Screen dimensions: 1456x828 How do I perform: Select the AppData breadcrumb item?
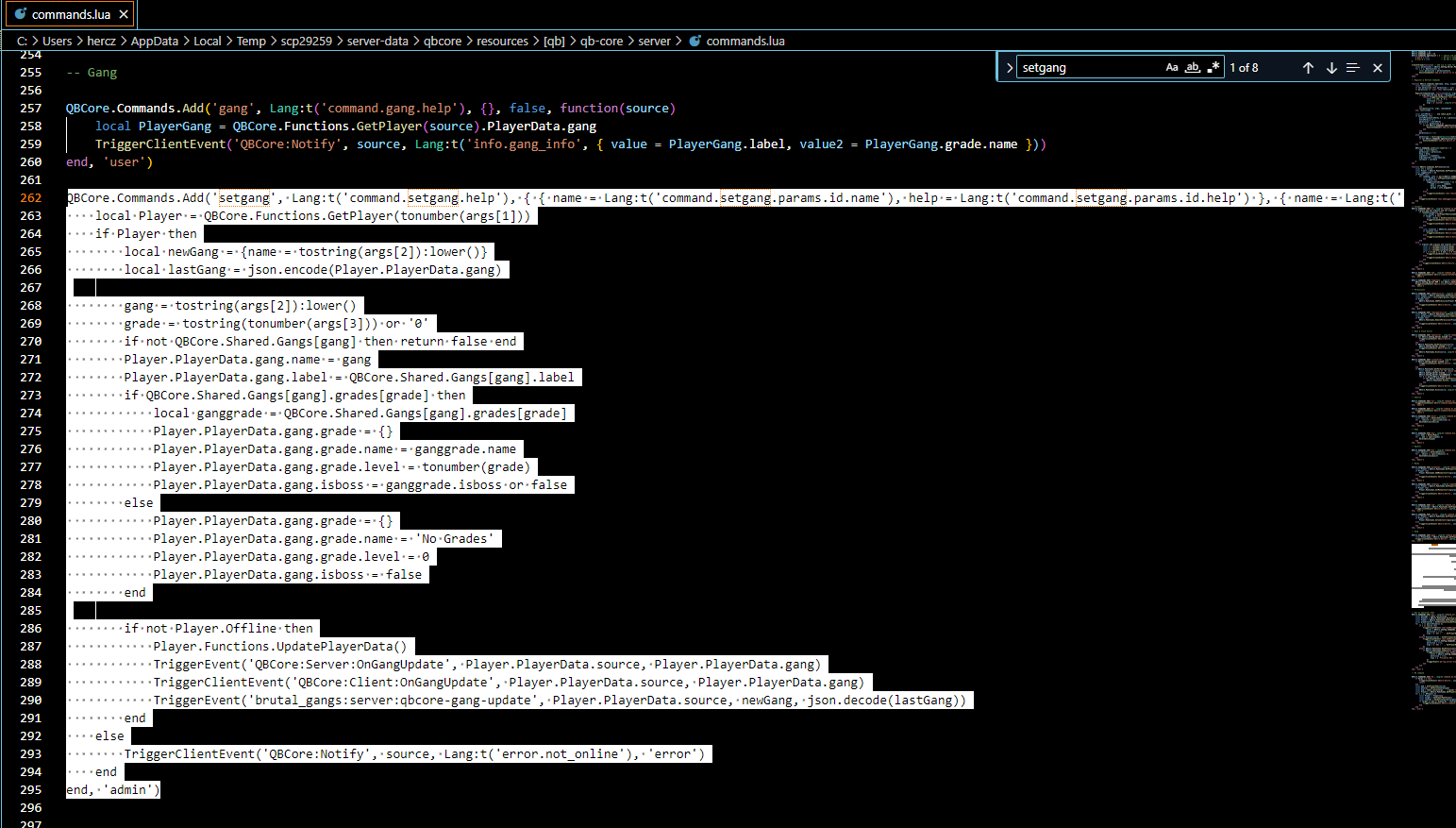[155, 41]
